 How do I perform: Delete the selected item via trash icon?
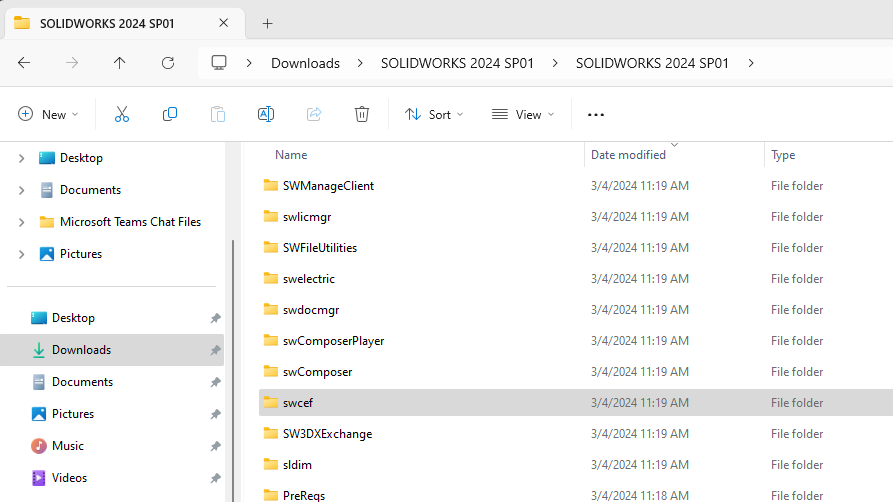(362, 115)
